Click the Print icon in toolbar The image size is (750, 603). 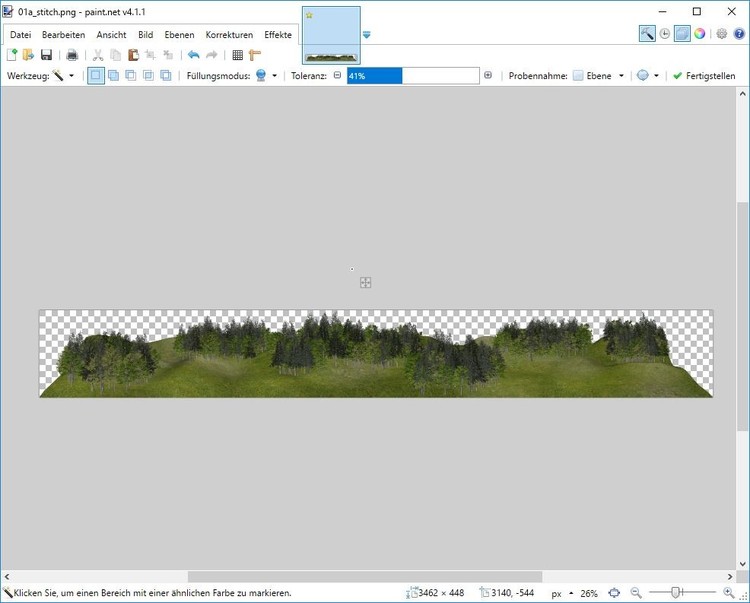72,55
